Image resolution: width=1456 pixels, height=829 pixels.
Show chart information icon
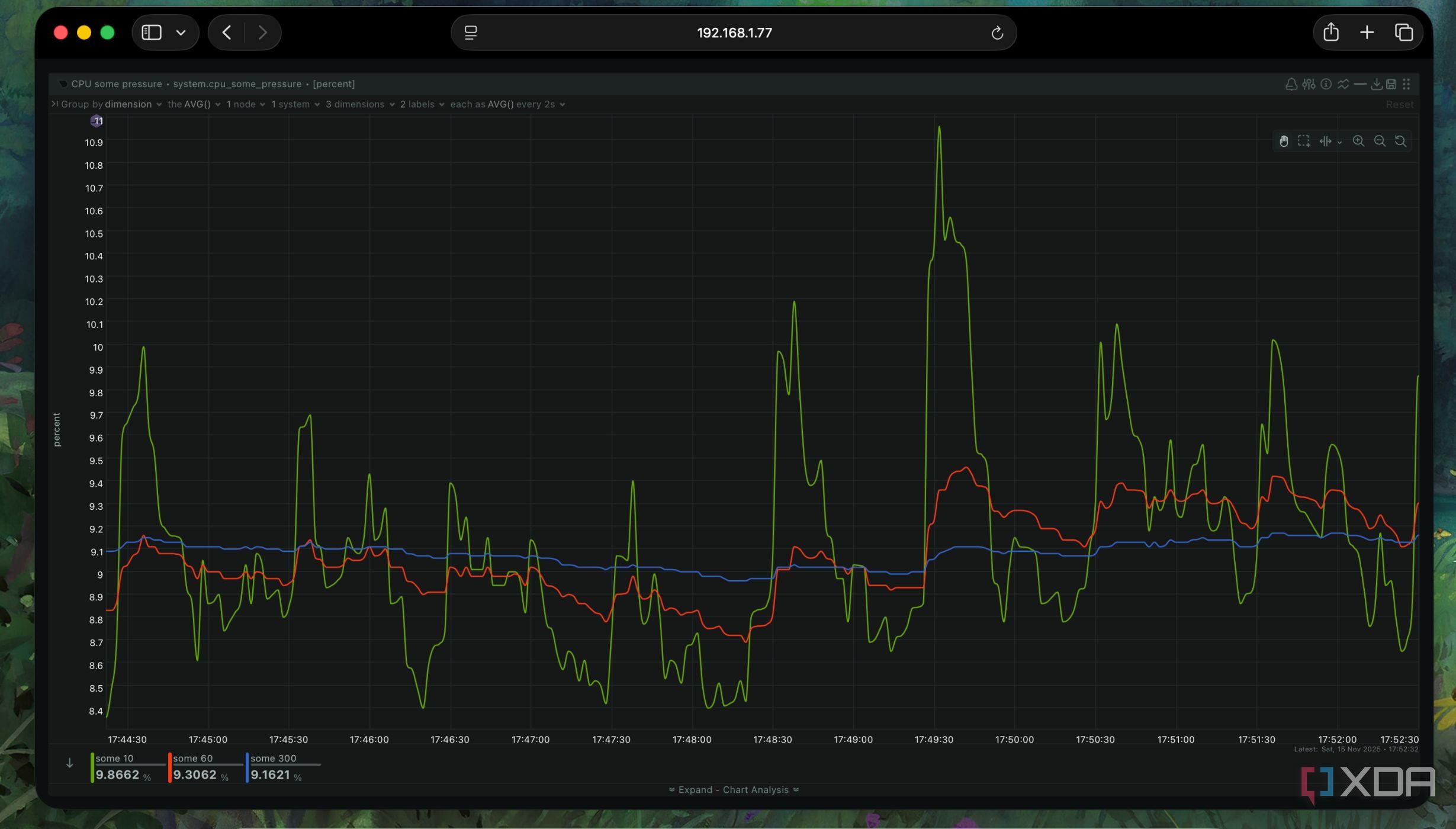[1326, 84]
